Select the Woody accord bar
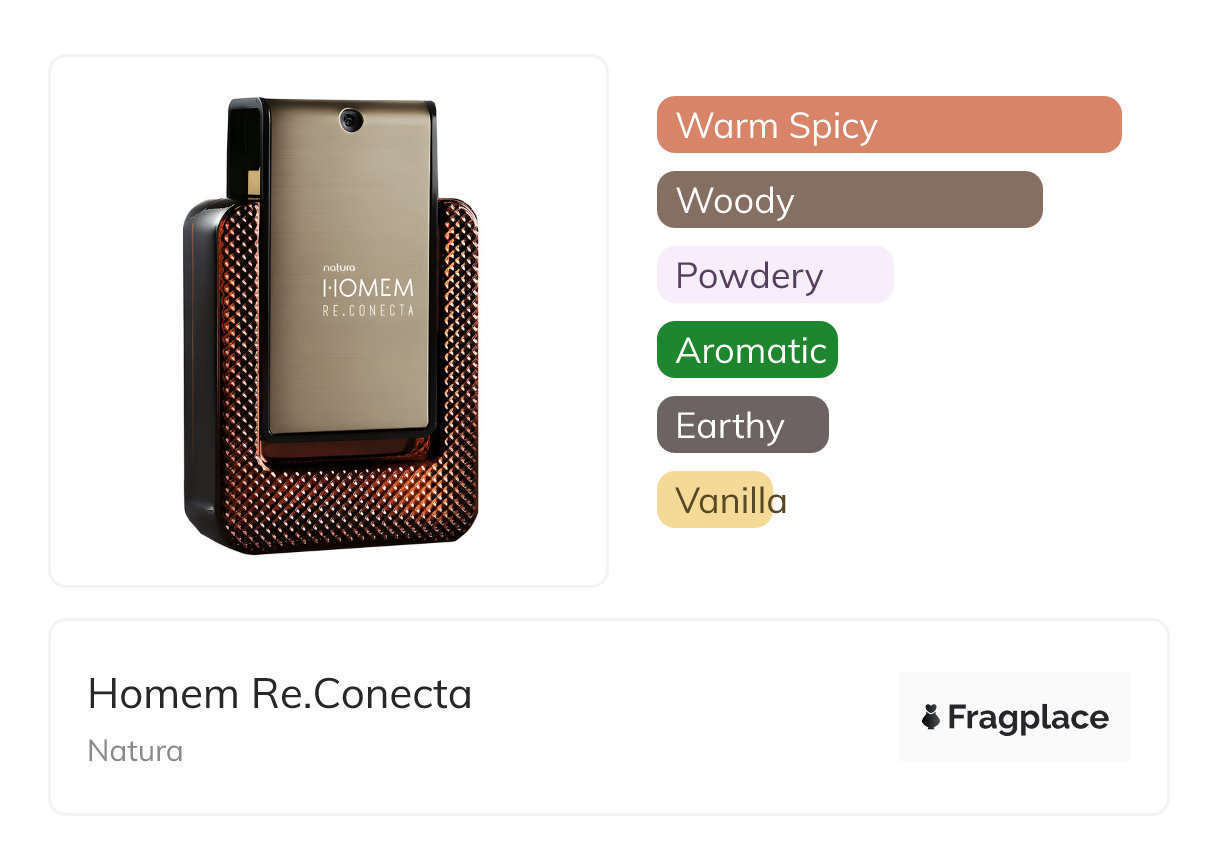The image size is (1218, 864). coord(850,200)
